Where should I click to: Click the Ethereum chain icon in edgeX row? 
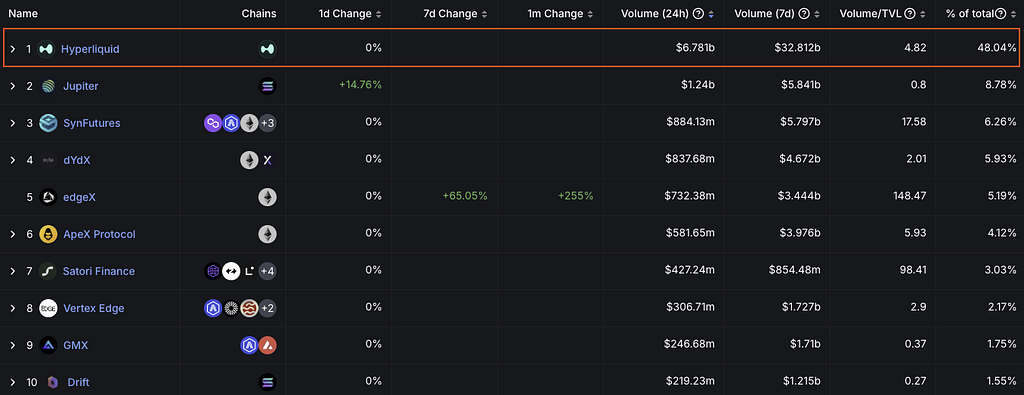pyautogui.click(x=268, y=197)
